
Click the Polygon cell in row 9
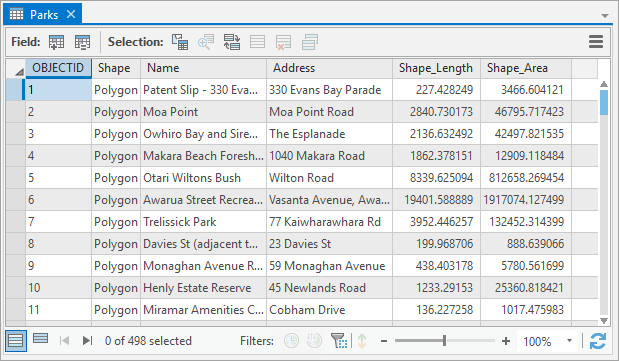116,266
